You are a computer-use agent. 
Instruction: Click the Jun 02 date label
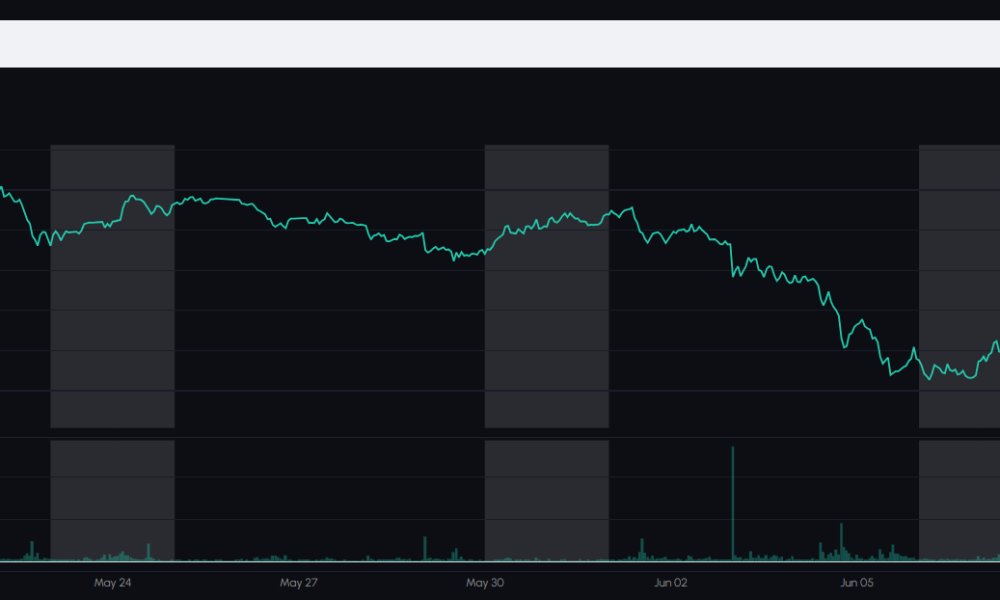(670, 582)
